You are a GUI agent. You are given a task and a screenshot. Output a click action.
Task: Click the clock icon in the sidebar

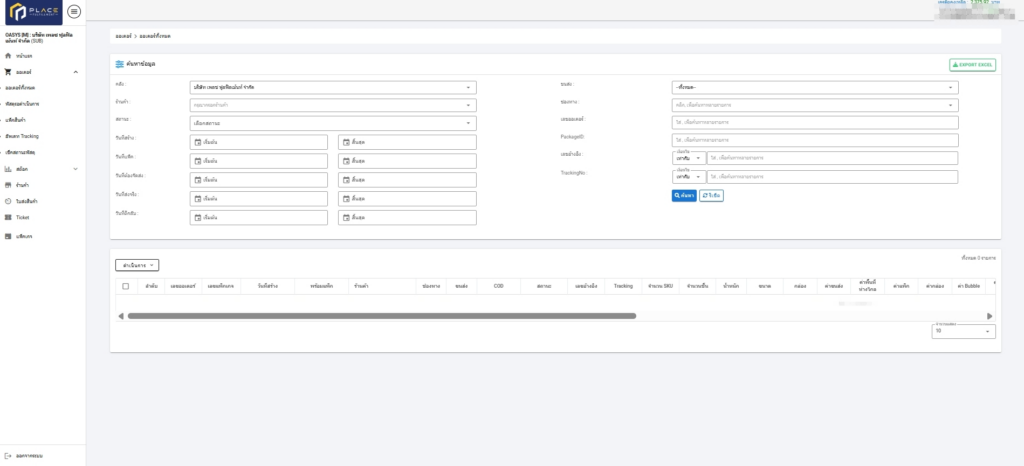[x=8, y=201]
